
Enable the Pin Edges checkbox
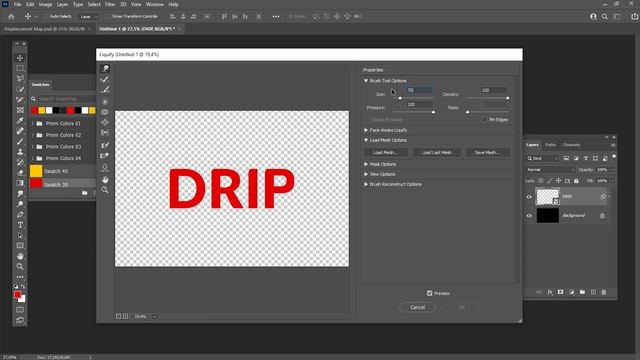[x=484, y=120]
